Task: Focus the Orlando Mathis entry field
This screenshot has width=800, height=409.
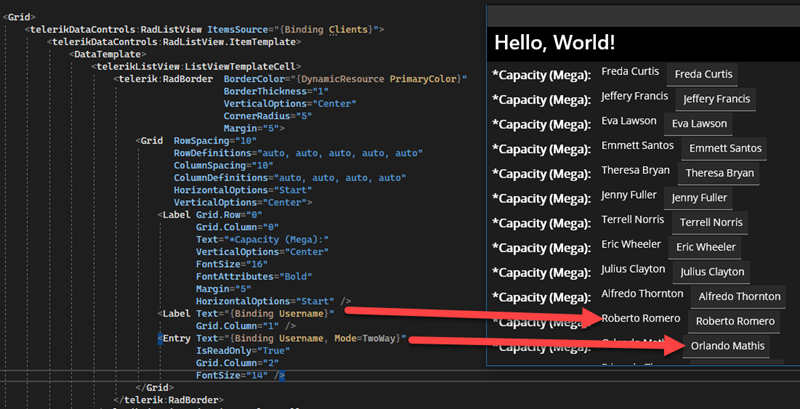Action: pyautogui.click(x=726, y=347)
